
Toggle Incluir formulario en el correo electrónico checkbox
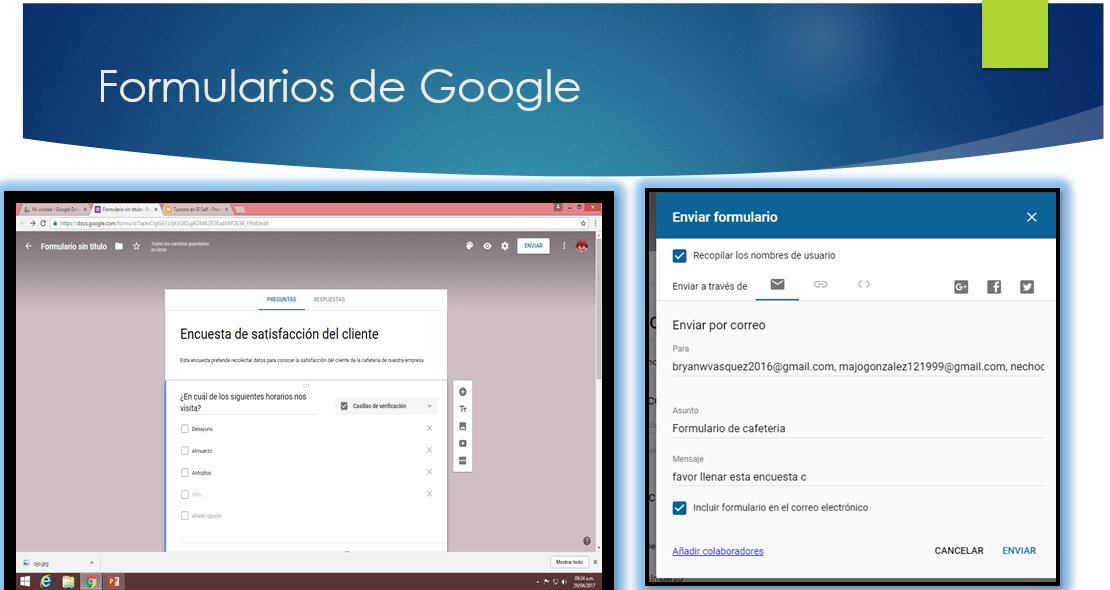[680, 508]
